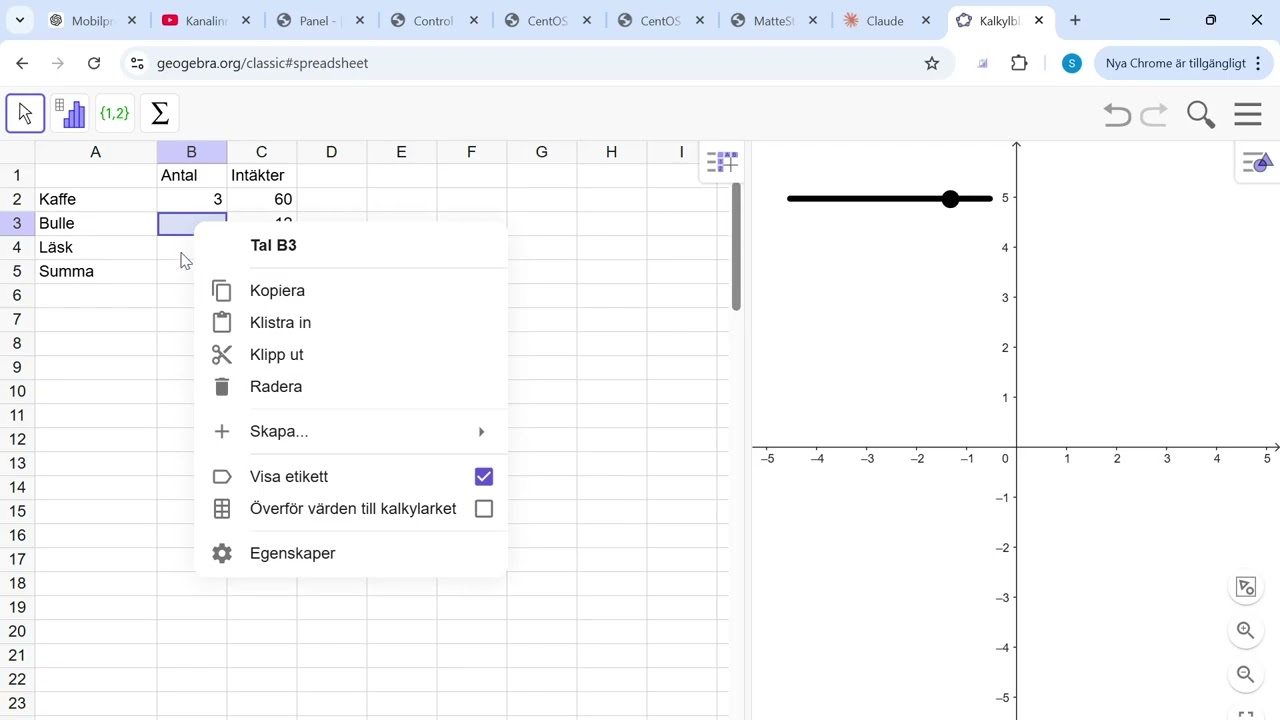Undo the last action

point(1117,115)
